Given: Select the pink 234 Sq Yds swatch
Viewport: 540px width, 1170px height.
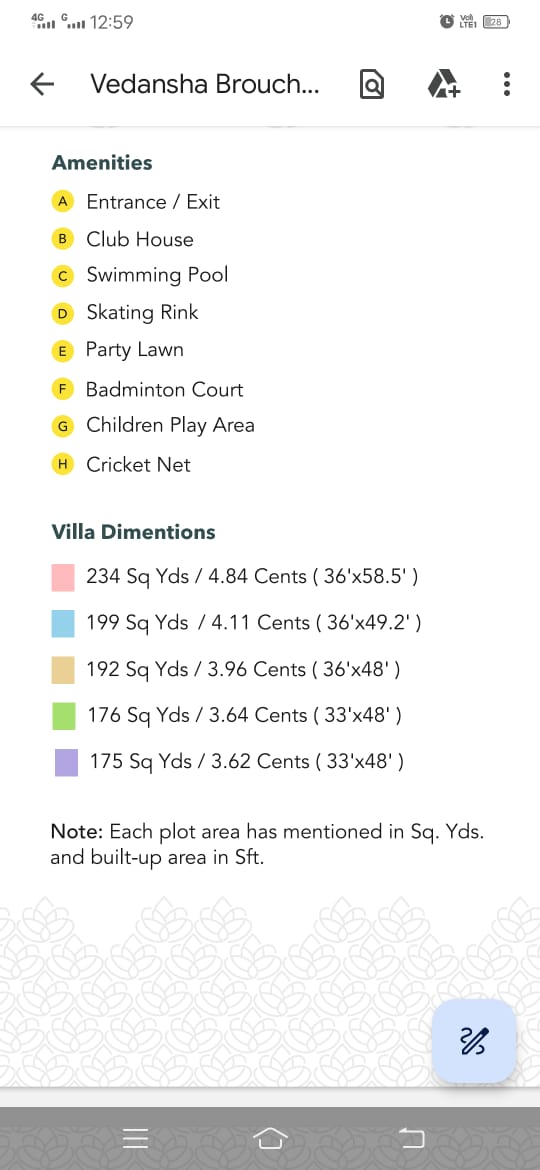Looking at the screenshot, I should click(x=63, y=578).
